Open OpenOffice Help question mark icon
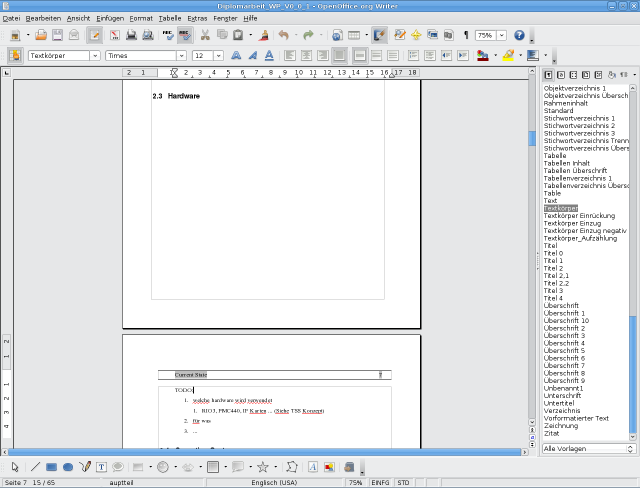This screenshot has height=488, width=640. tap(519, 35)
